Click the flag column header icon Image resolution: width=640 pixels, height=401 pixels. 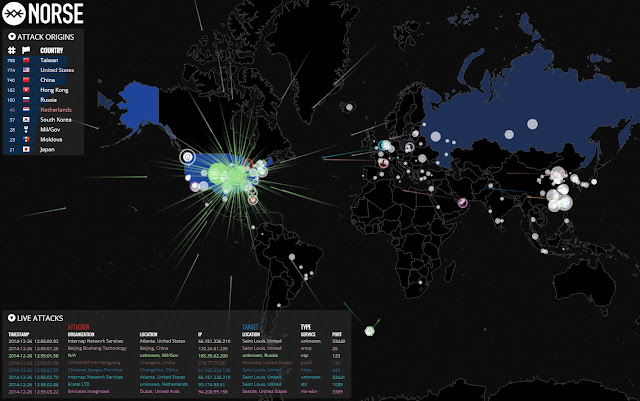click(26, 50)
